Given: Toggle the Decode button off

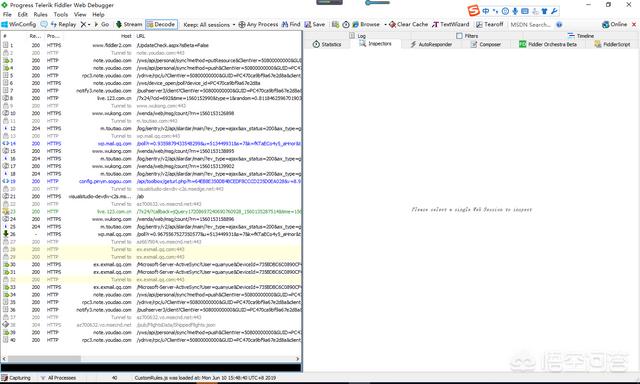Looking at the screenshot, I should [x=161, y=24].
